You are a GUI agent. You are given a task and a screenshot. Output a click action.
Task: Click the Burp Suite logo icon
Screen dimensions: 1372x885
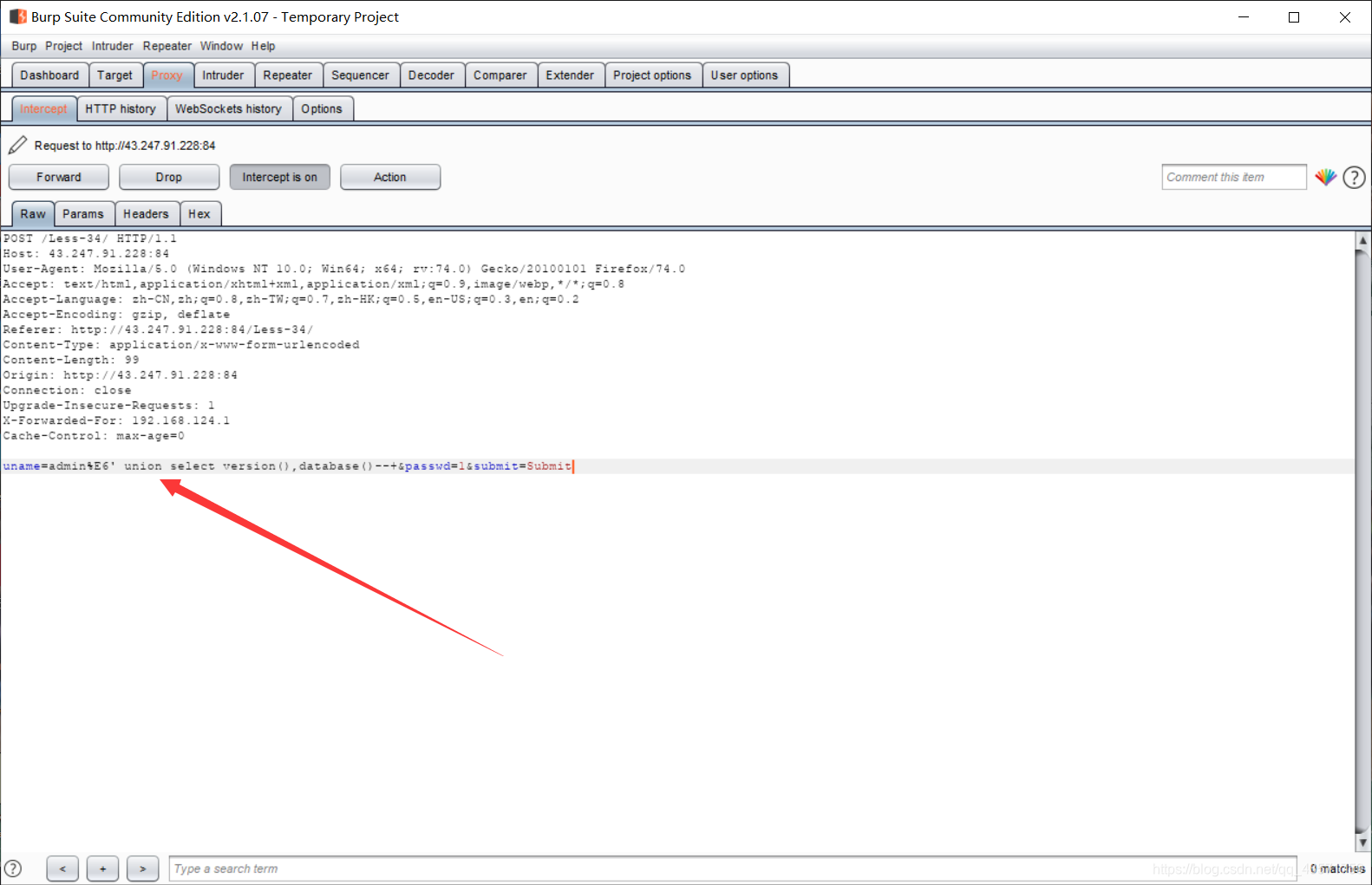click(17, 16)
